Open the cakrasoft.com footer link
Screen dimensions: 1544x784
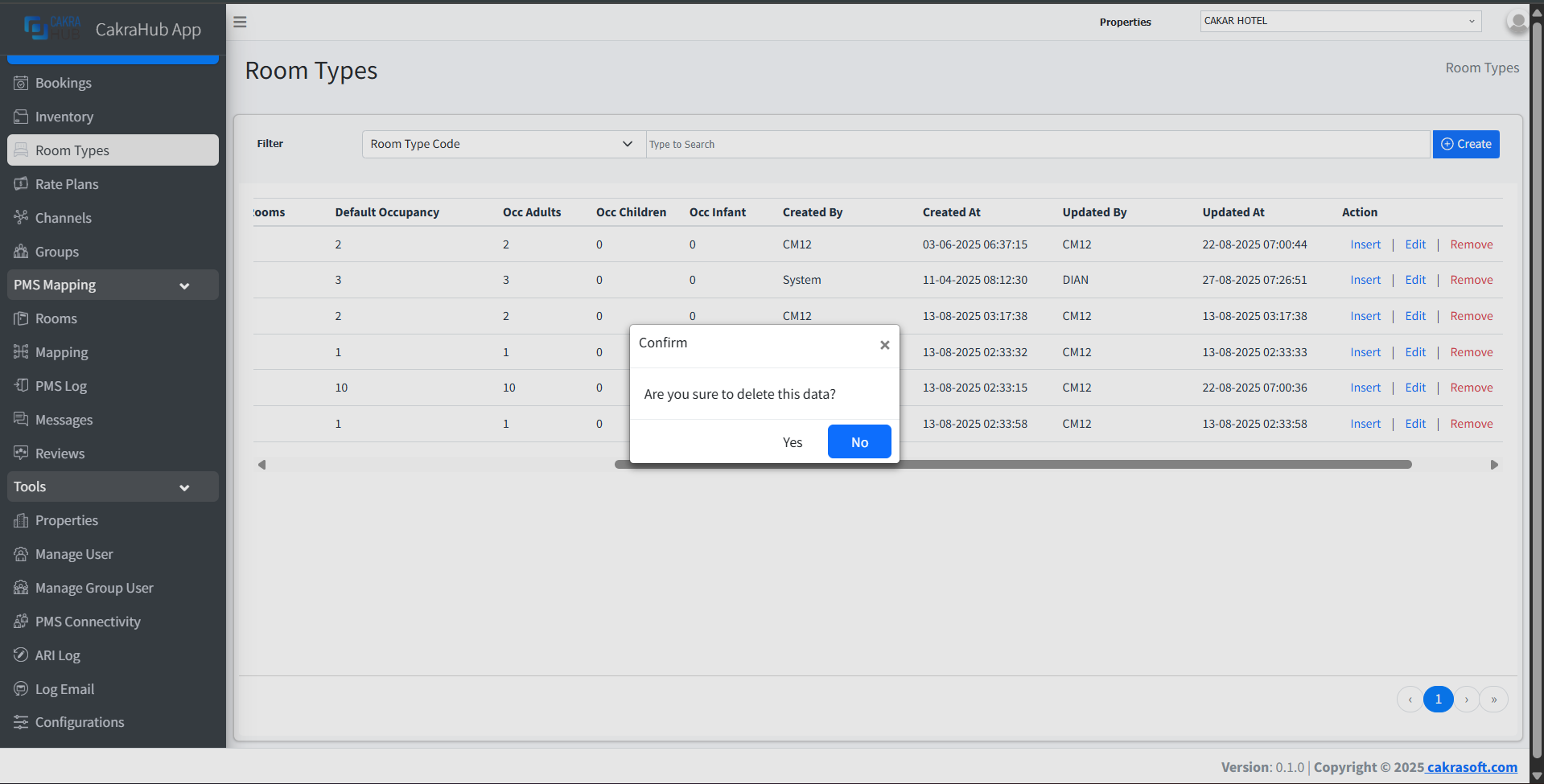coord(1472,767)
